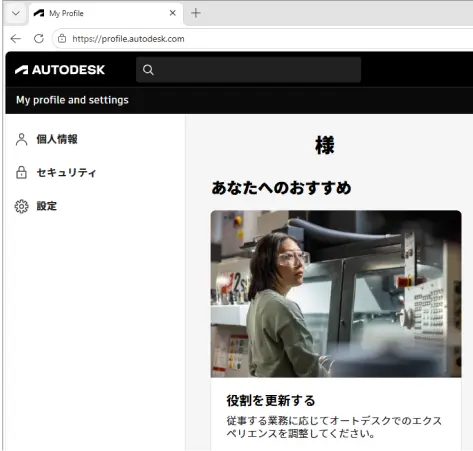Click the padlock icon beside セキュリティ
The width and height of the screenshot is (473, 451).
tap(21, 172)
